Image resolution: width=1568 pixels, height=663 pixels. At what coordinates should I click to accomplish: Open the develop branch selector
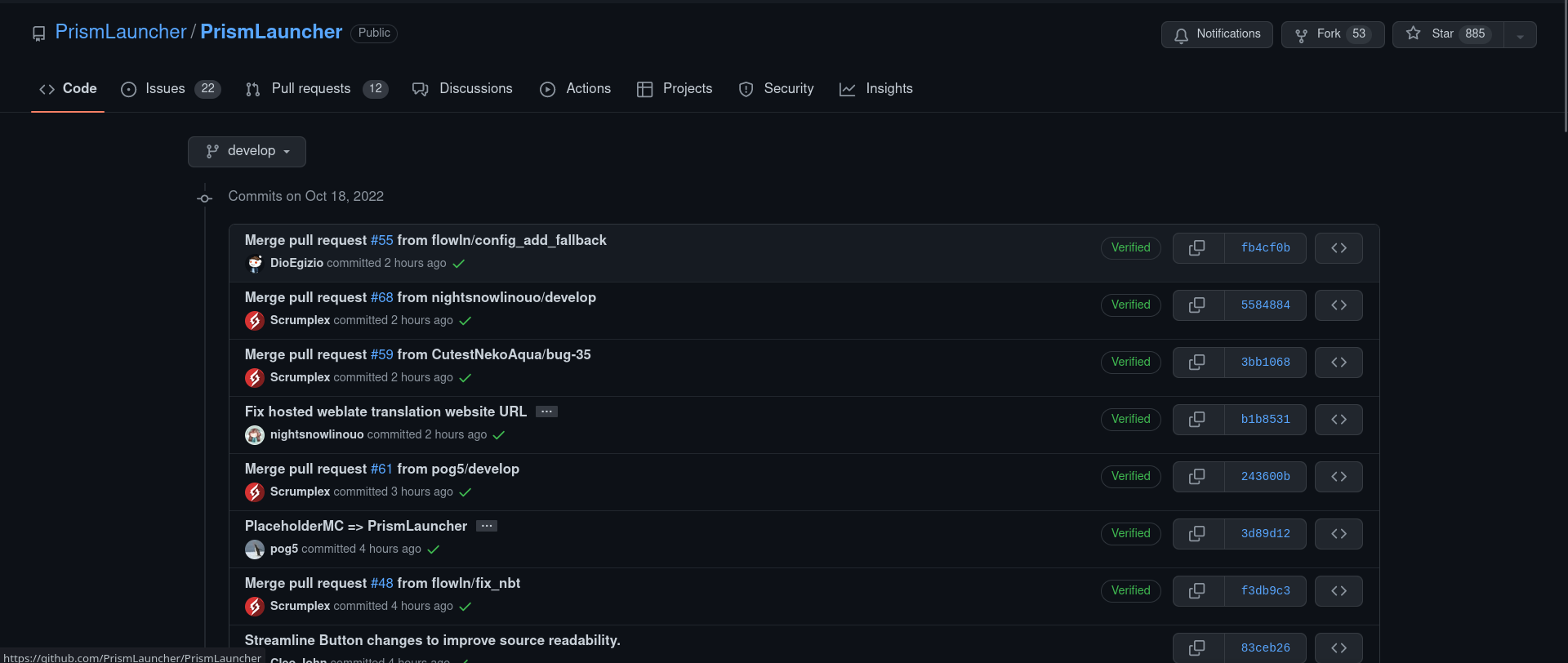[x=247, y=151]
